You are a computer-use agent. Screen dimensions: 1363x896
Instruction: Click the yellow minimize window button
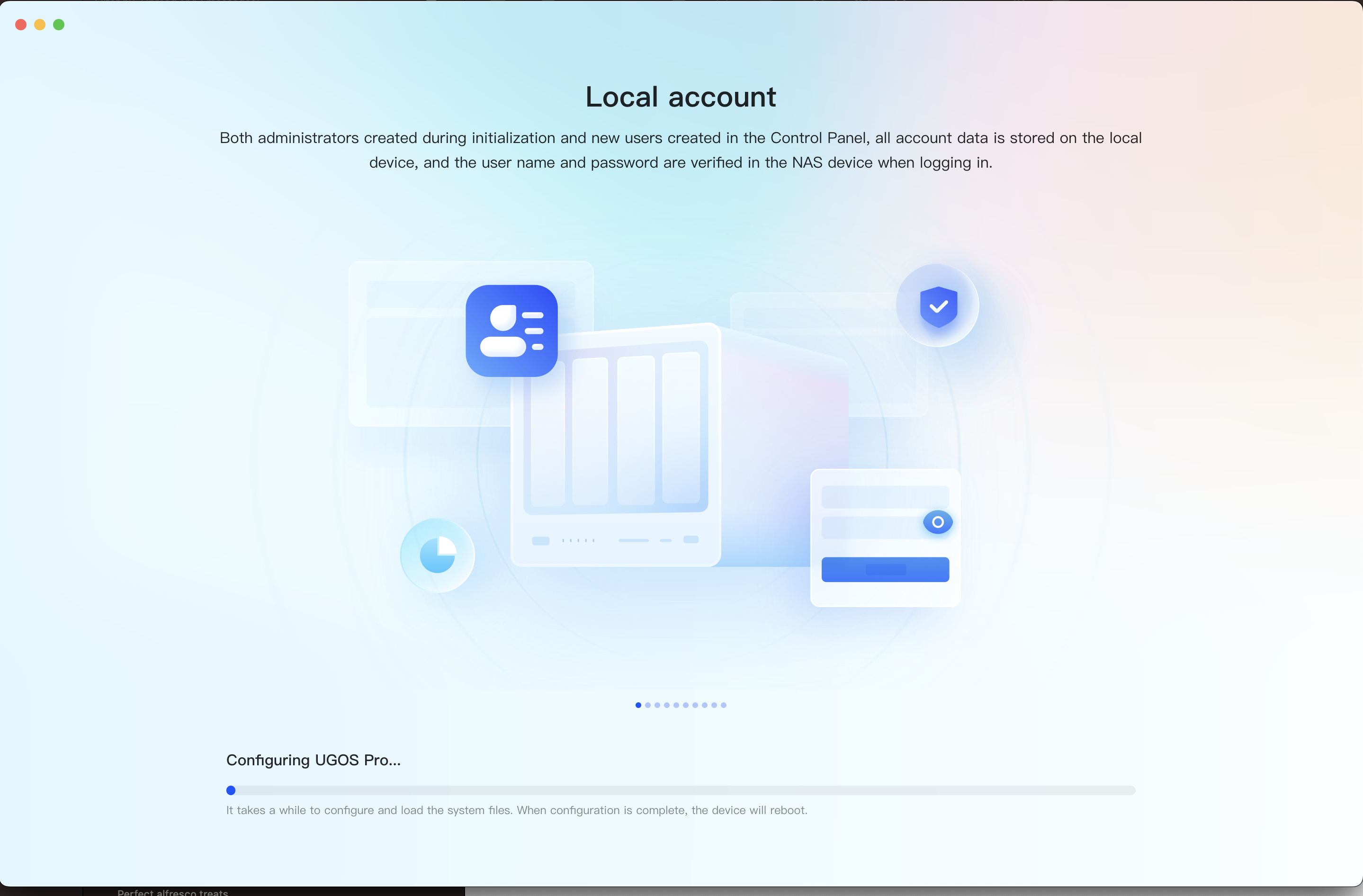tap(40, 25)
